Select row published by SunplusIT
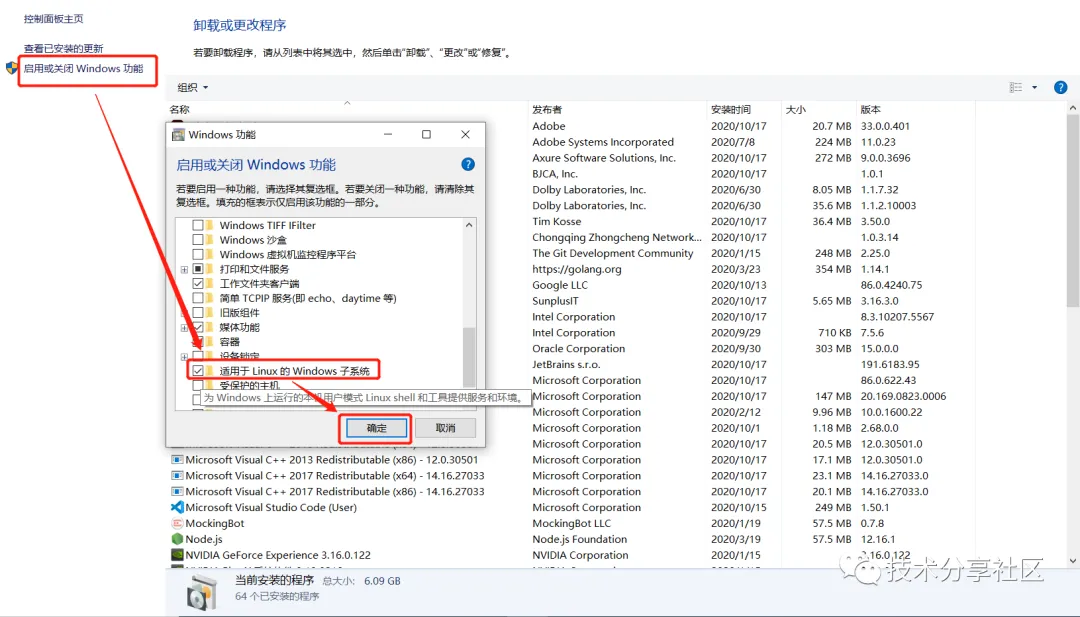The height and width of the screenshot is (617, 1080). (x=555, y=301)
